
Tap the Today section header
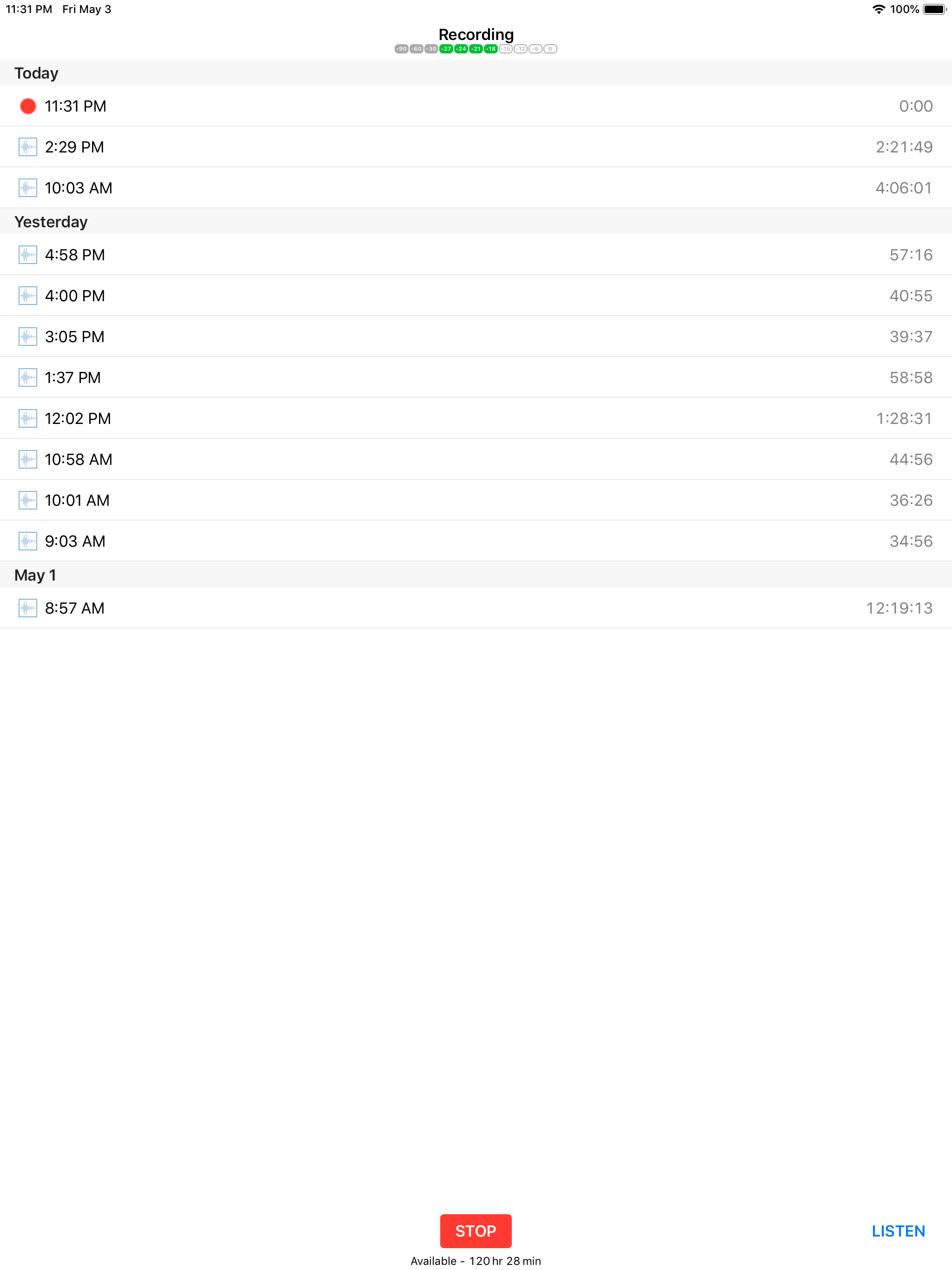tap(36, 73)
